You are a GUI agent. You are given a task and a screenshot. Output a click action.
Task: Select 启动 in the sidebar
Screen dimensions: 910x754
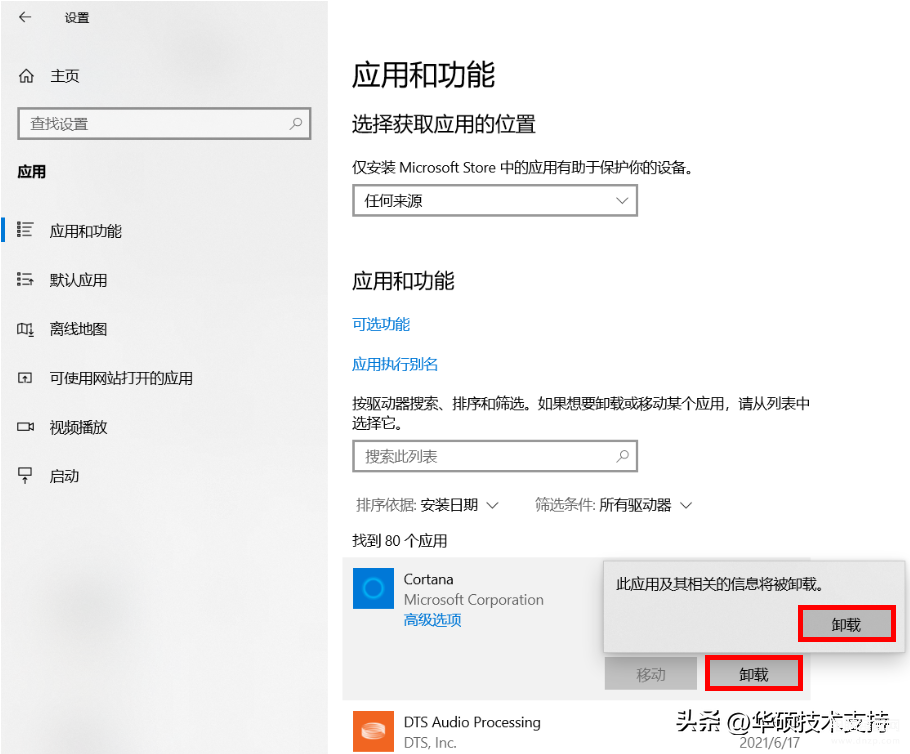click(x=64, y=477)
